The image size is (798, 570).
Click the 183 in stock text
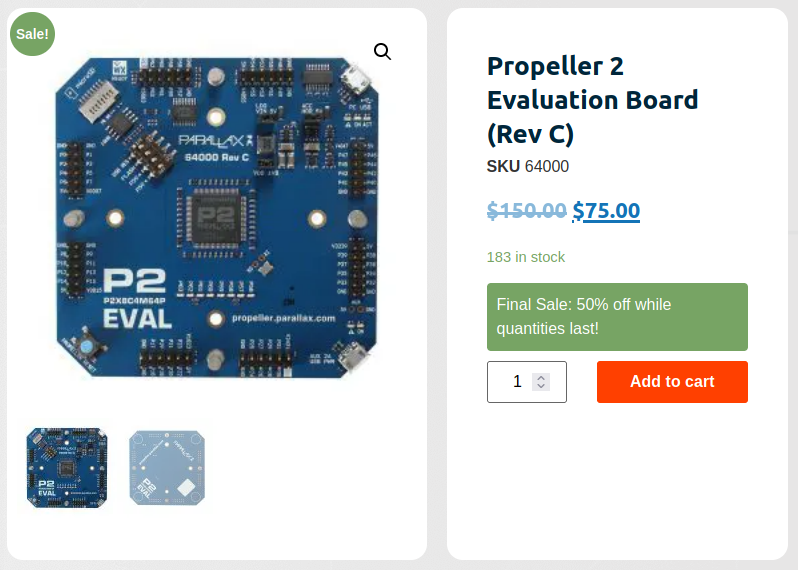(x=526, y=257)
